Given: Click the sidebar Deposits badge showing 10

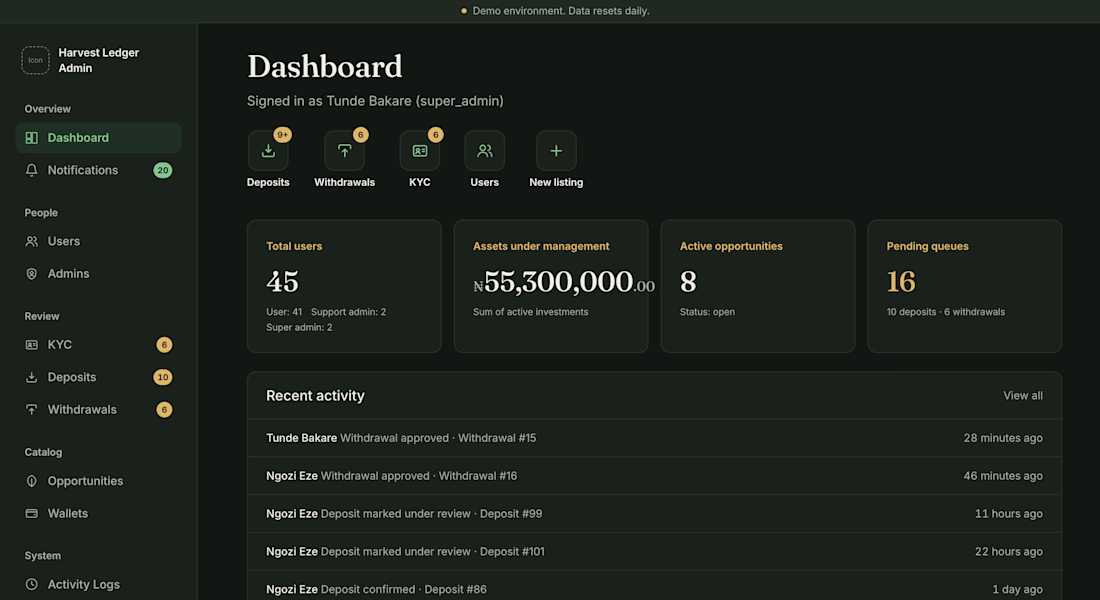Looking at the screenshot, I should coord(163,378).
